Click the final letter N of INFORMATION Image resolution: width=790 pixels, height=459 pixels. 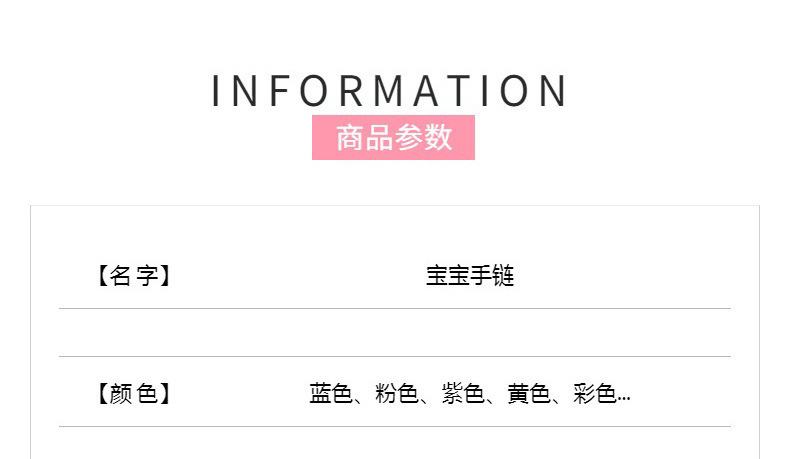point(553,91)
